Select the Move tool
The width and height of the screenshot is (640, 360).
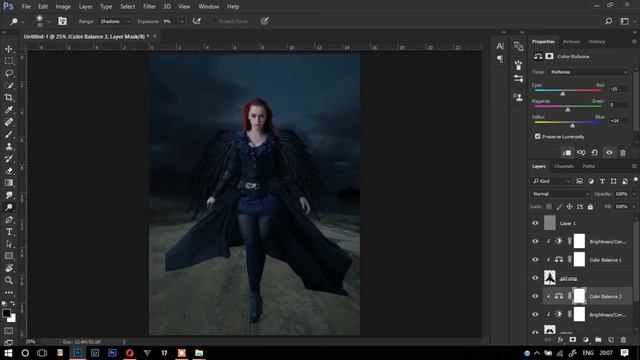pos(9,49)
